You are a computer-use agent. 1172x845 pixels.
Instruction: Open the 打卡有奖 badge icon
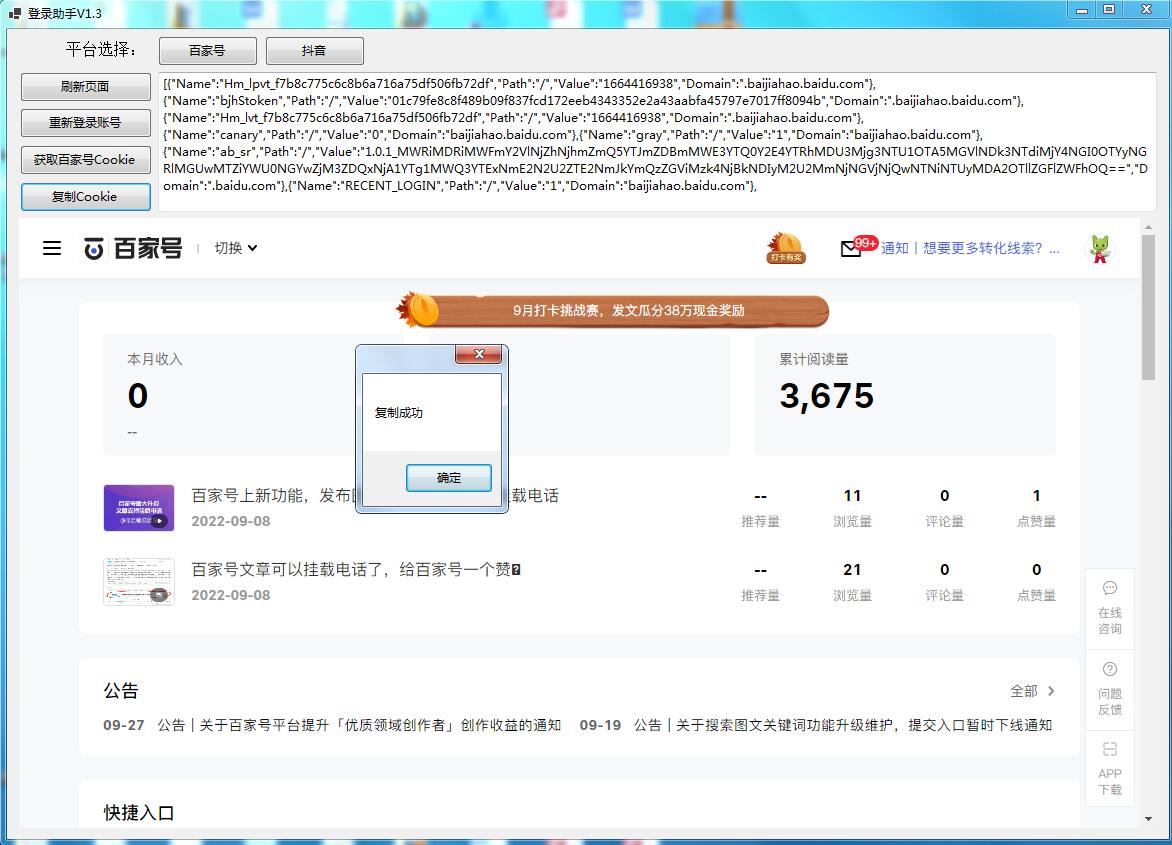pyautogui.click(x=786, y=248)
